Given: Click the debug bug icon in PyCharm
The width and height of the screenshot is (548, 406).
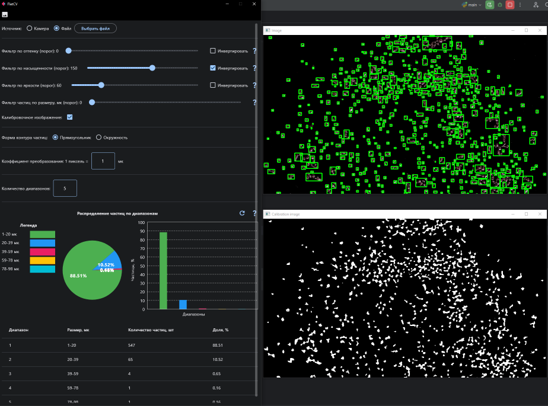Looking at the screenshot, I should point(500,5).
